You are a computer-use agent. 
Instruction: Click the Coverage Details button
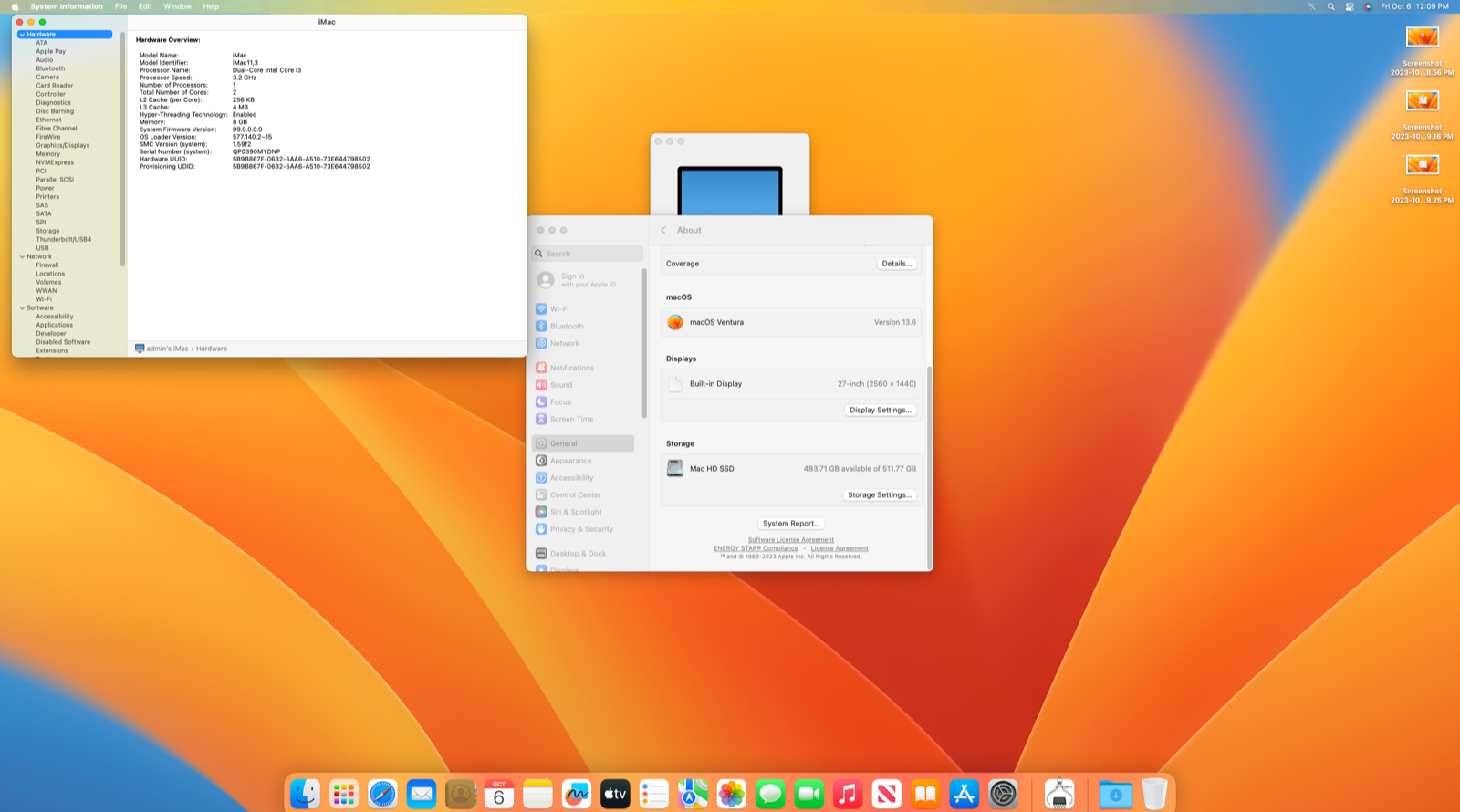896,264
